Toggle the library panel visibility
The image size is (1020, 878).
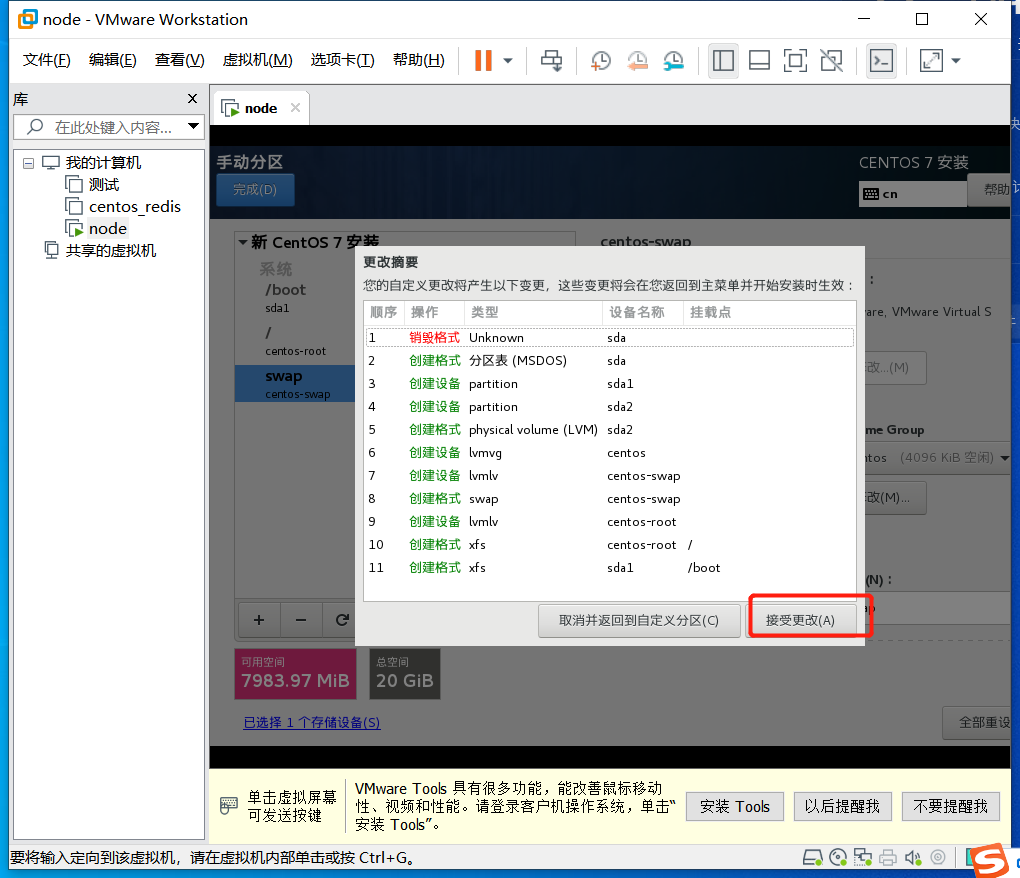coord(723,61)
